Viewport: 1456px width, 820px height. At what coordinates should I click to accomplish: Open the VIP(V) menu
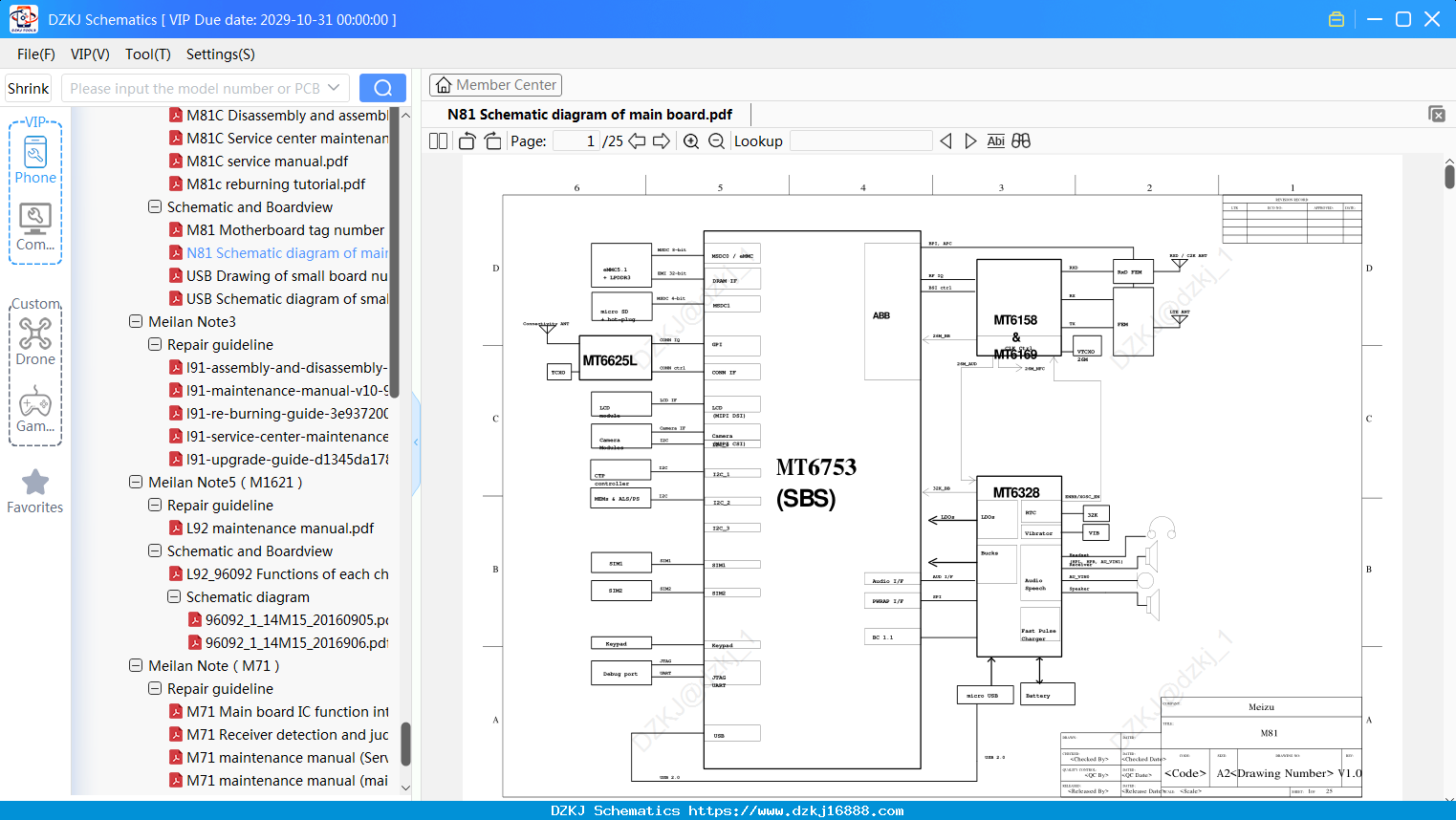[90, 54]
